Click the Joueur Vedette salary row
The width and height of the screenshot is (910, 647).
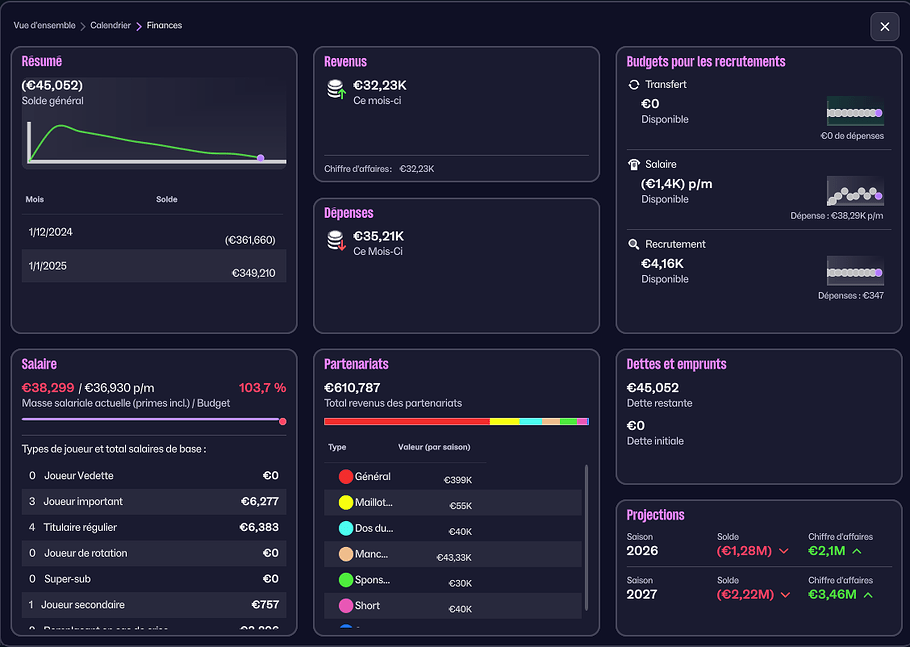(x=154, y=476)
